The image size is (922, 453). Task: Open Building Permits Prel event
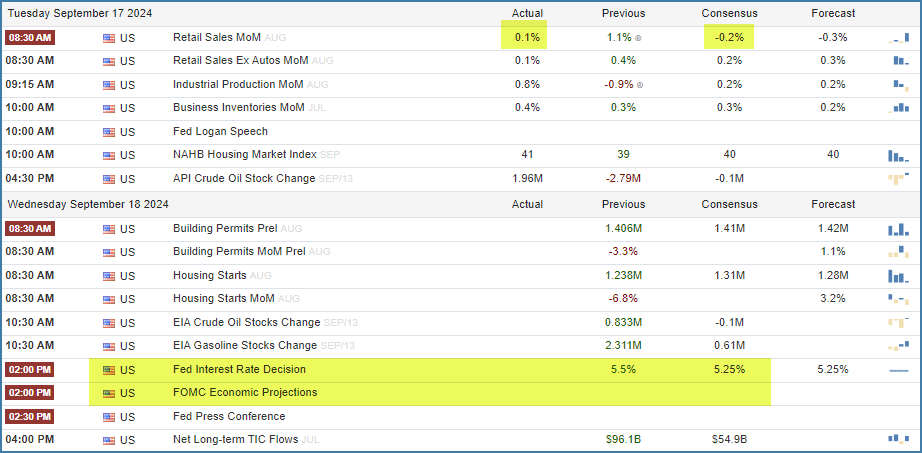click(x=226, y=228)
